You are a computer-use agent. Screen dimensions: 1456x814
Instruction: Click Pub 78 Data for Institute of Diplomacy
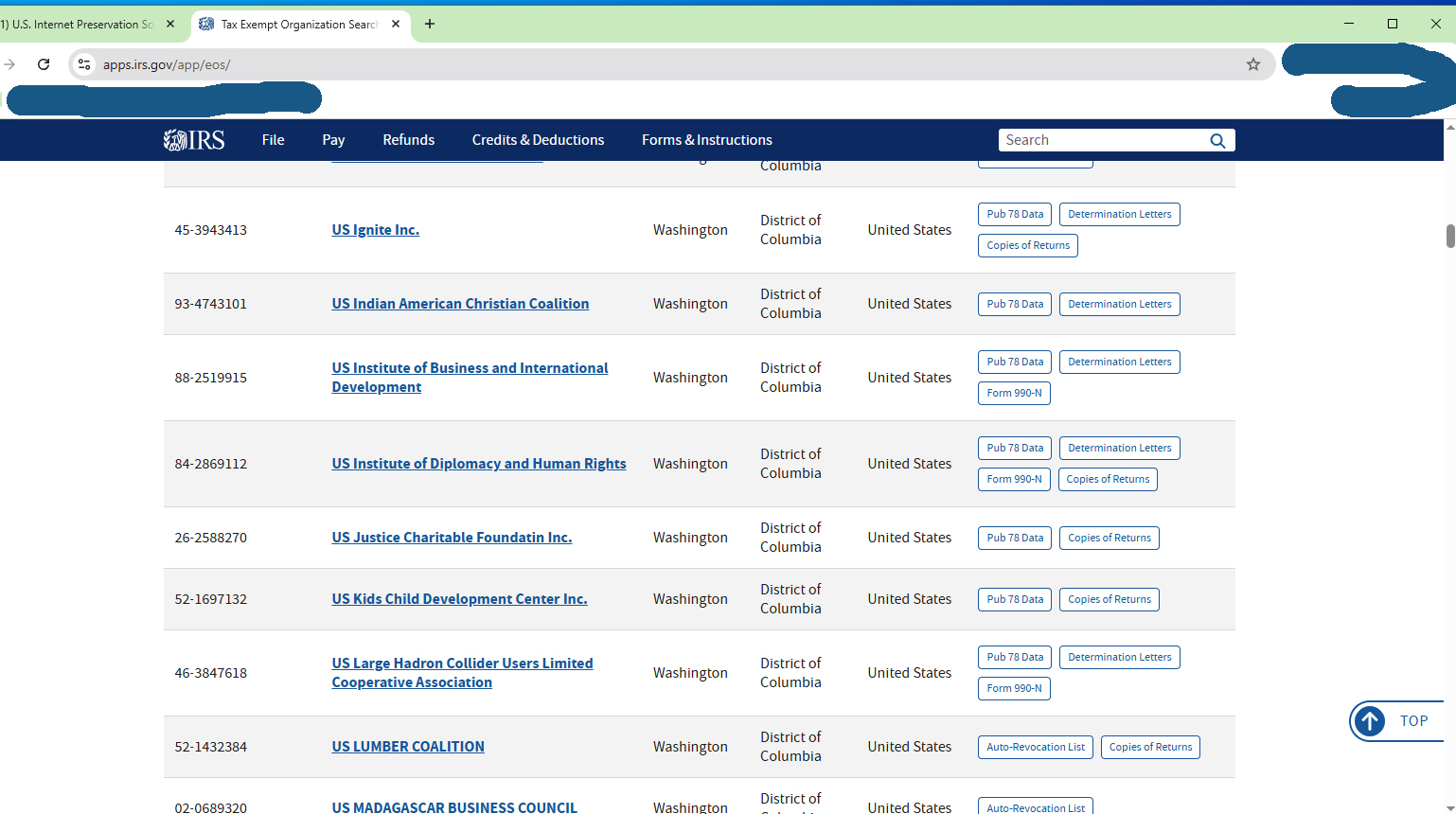[x=1015, y=449]
